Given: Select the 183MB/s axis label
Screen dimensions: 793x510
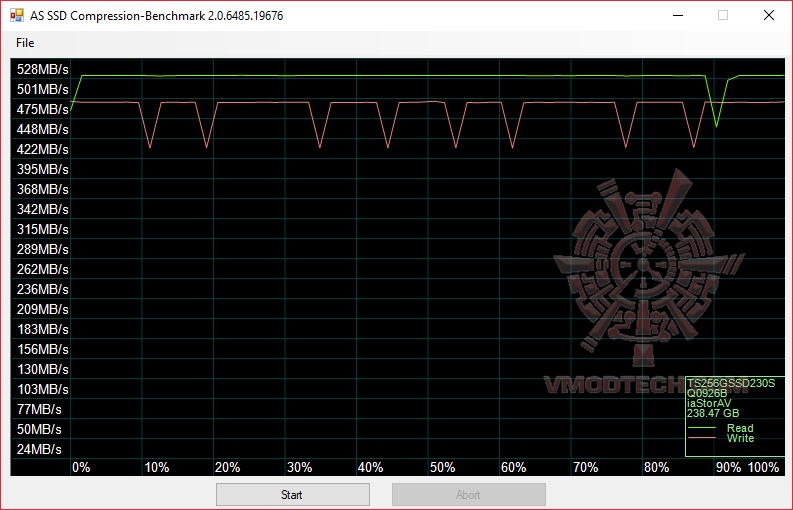Looking at the screenshot, I should (x=42, y=329).
